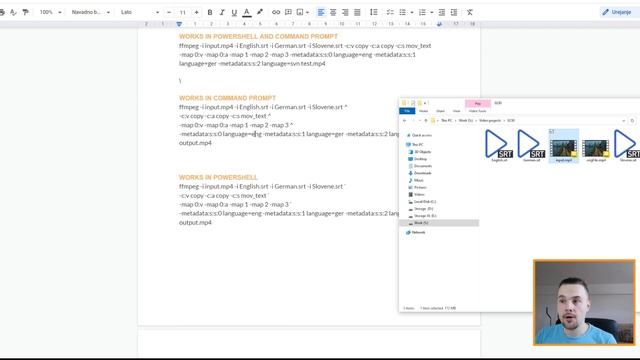
Task: Increase font size with plus button
Action: coord(196,12)
